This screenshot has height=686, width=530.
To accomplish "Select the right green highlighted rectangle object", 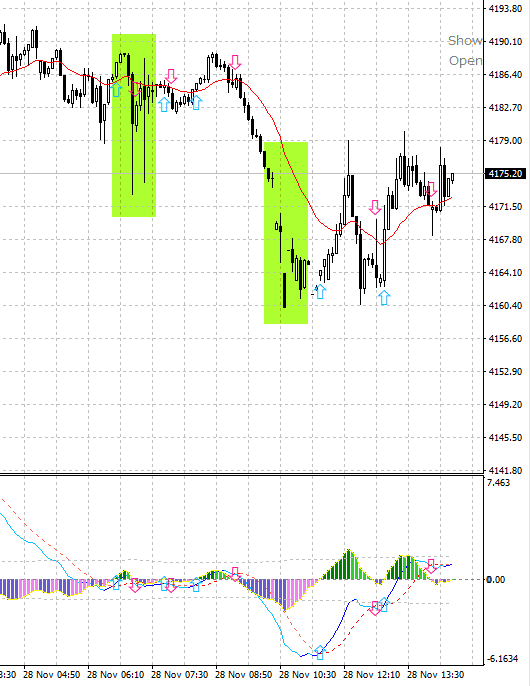I will point(286,233).
